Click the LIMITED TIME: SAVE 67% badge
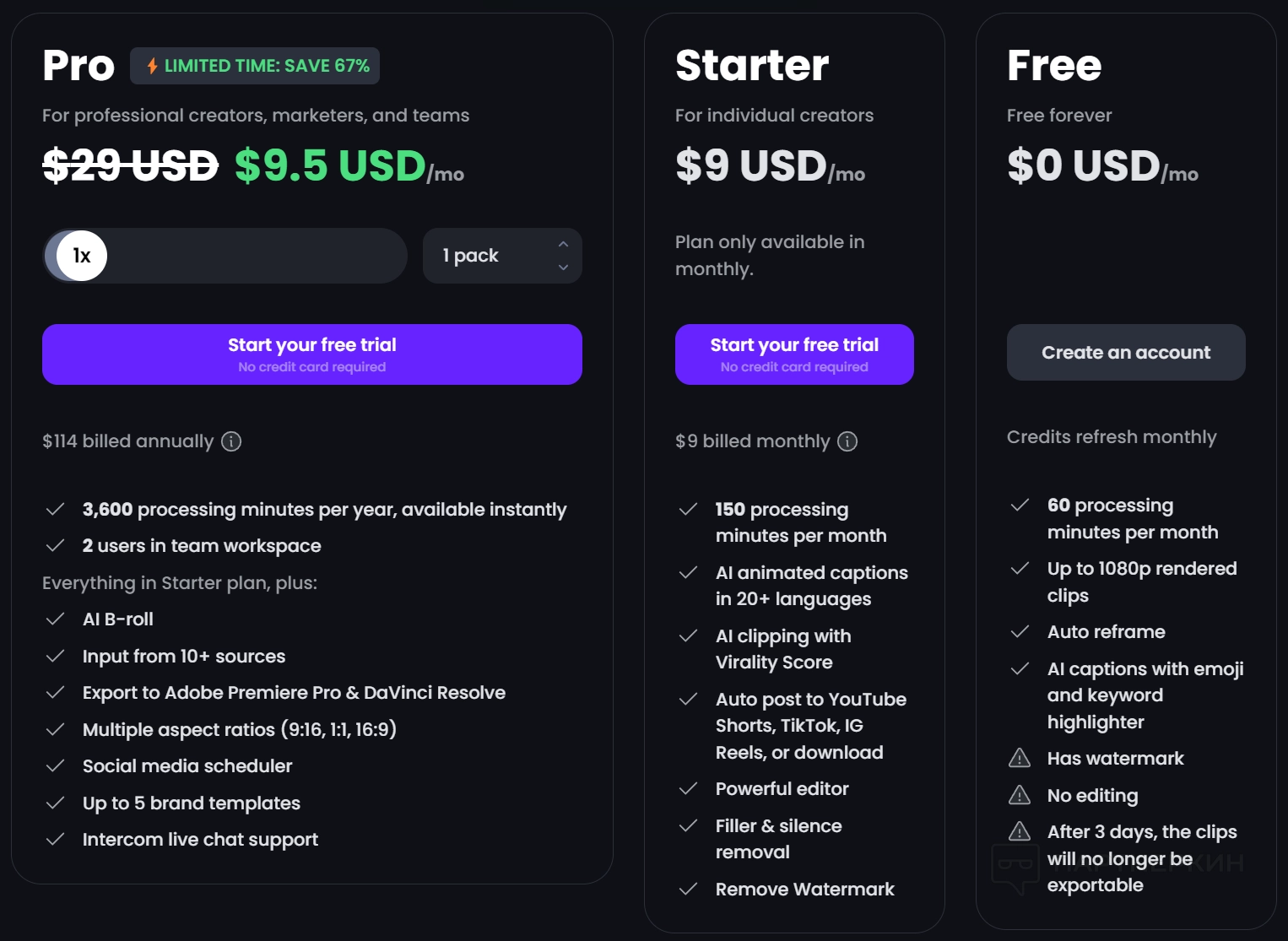The width and height of the screenshot is (1288, 941). 256,66
